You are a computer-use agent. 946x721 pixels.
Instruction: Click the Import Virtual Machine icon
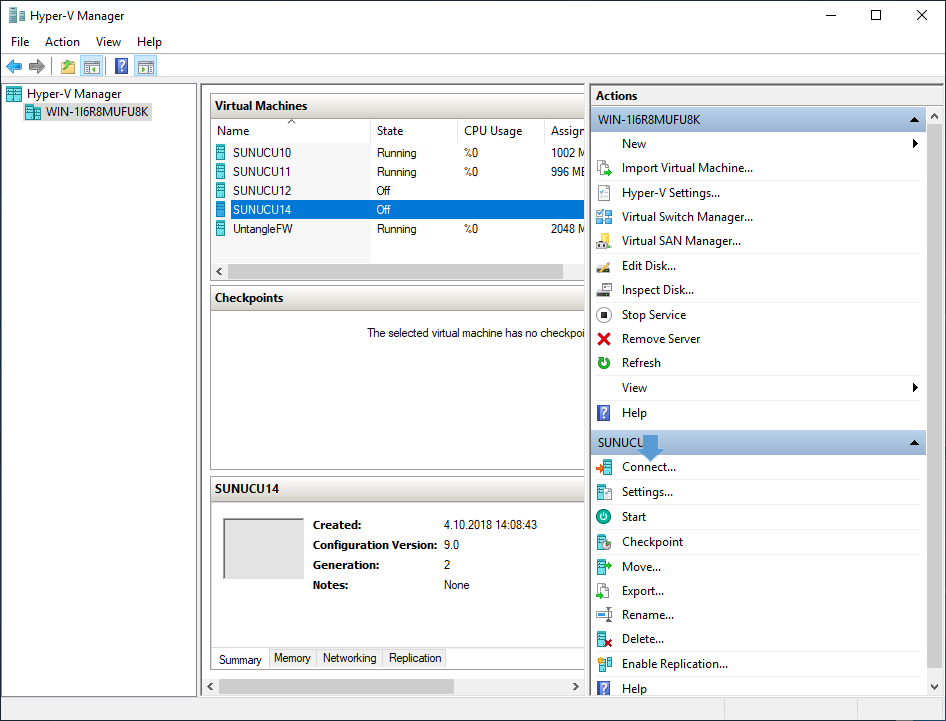pyautogui.click(x=604, y=168)
